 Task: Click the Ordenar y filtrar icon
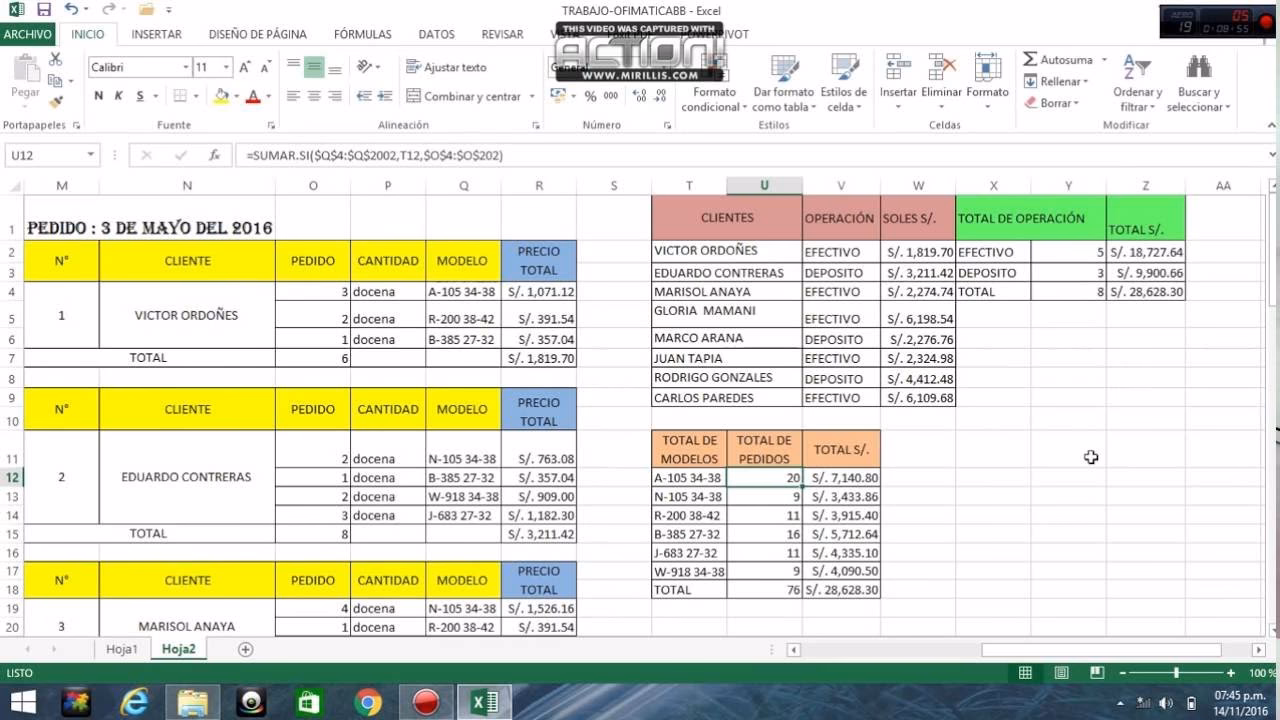click(1136, 68)
